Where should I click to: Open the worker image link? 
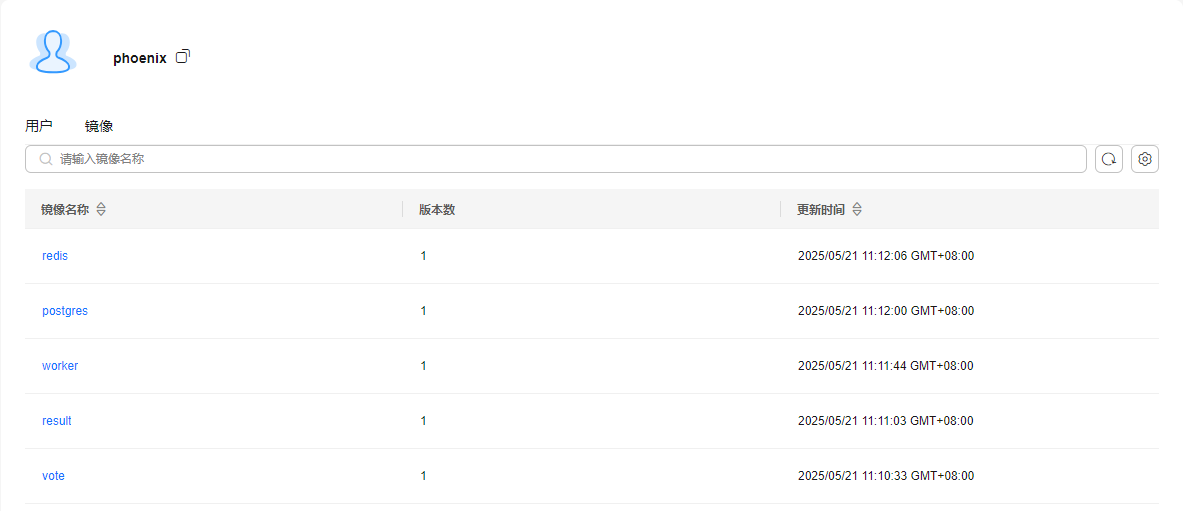click(60, 366)
